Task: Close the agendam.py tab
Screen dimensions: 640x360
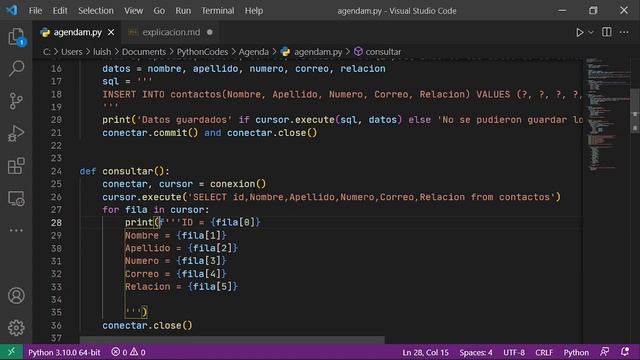Action: [111, 32]
